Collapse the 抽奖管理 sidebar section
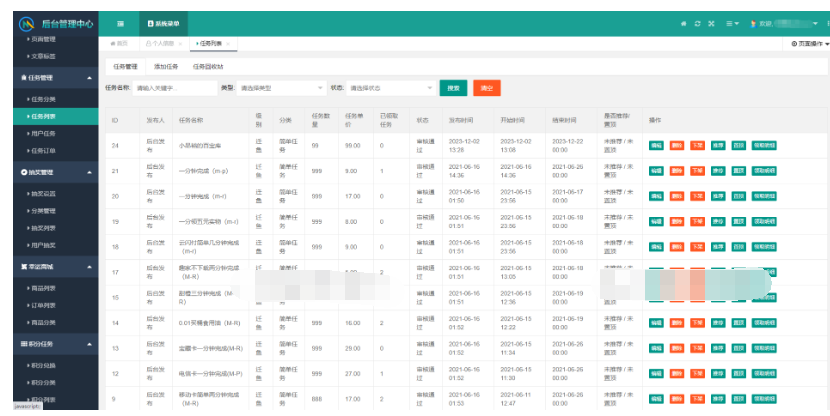The width and height of the screenshot is (830, 416). tap(89, 172)
